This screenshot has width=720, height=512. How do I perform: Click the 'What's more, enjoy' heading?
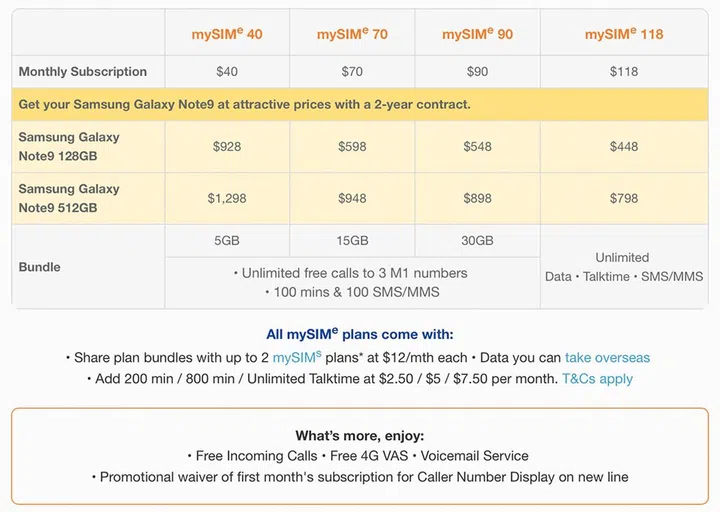(359, 435)
